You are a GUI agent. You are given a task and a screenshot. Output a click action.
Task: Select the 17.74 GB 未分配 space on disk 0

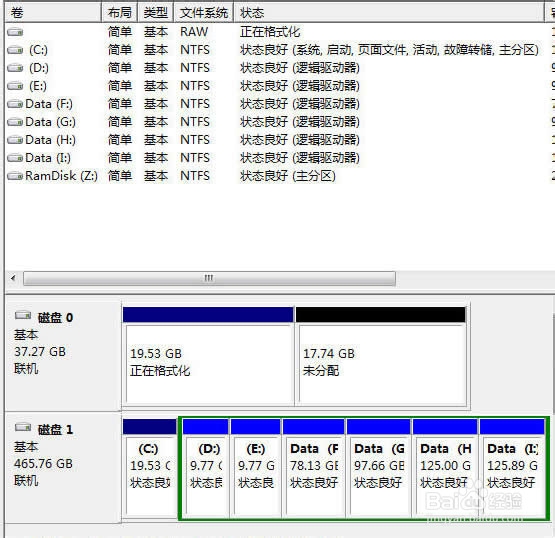tap(382, 356)
